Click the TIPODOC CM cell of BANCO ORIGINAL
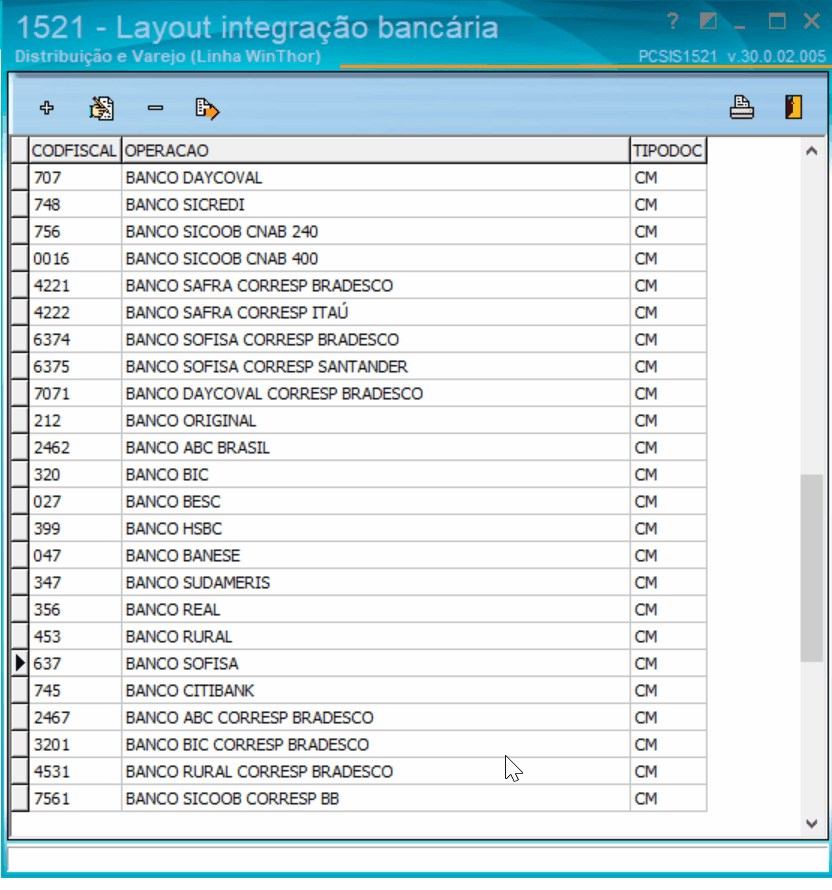The width and height of the screenshot is (832, 890). 668,421
